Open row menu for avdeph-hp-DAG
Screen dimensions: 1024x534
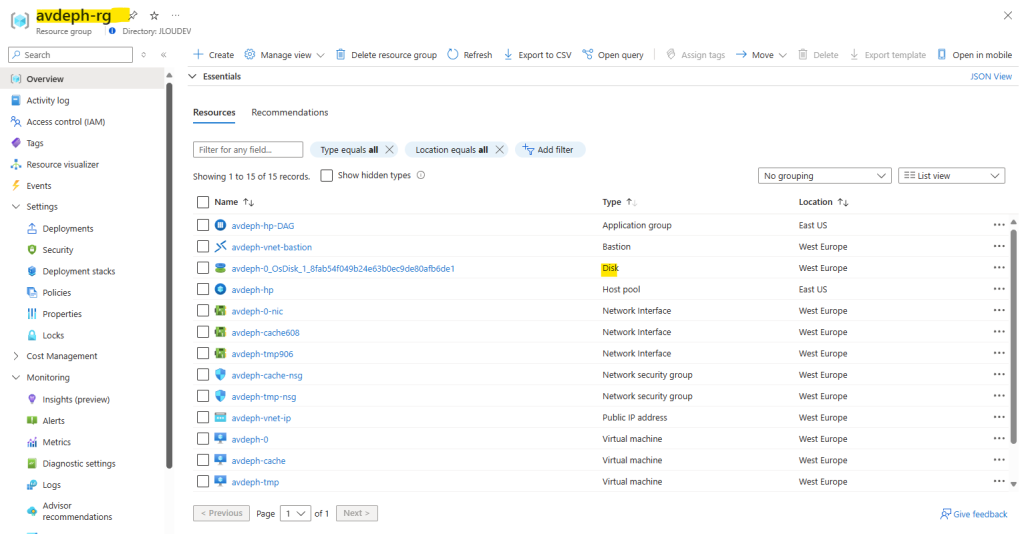[x=999, y=225]
